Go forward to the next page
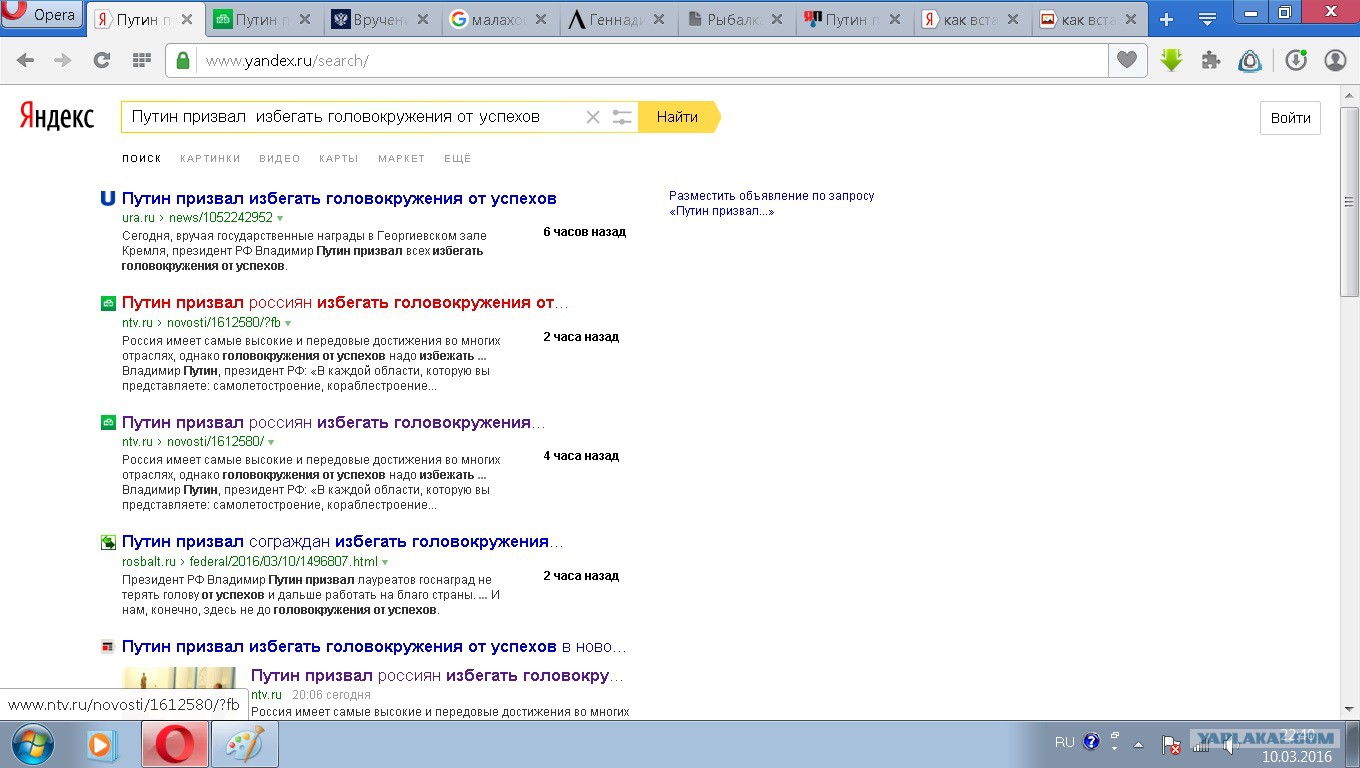The width and height of the screenshot is (1360, 768). click(x=62, y=61)
